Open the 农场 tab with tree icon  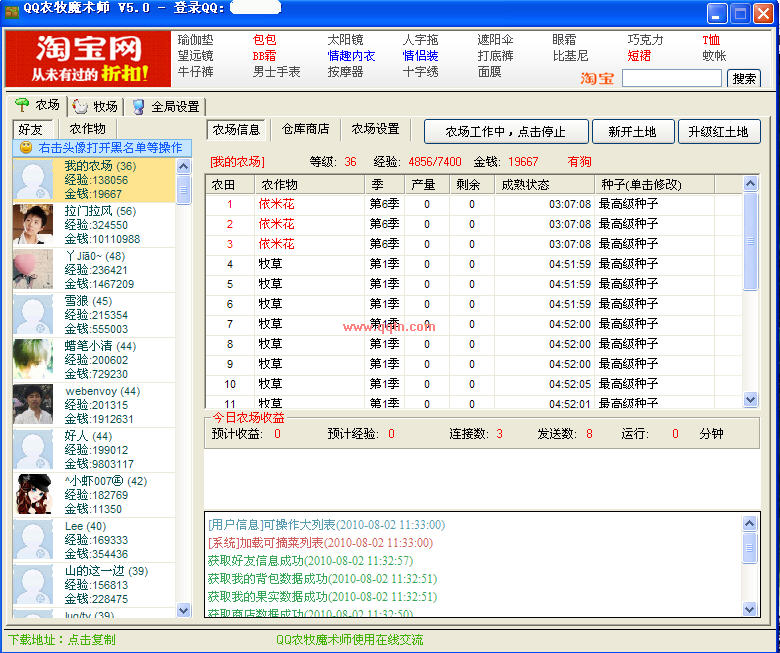[x=37, y=105]
